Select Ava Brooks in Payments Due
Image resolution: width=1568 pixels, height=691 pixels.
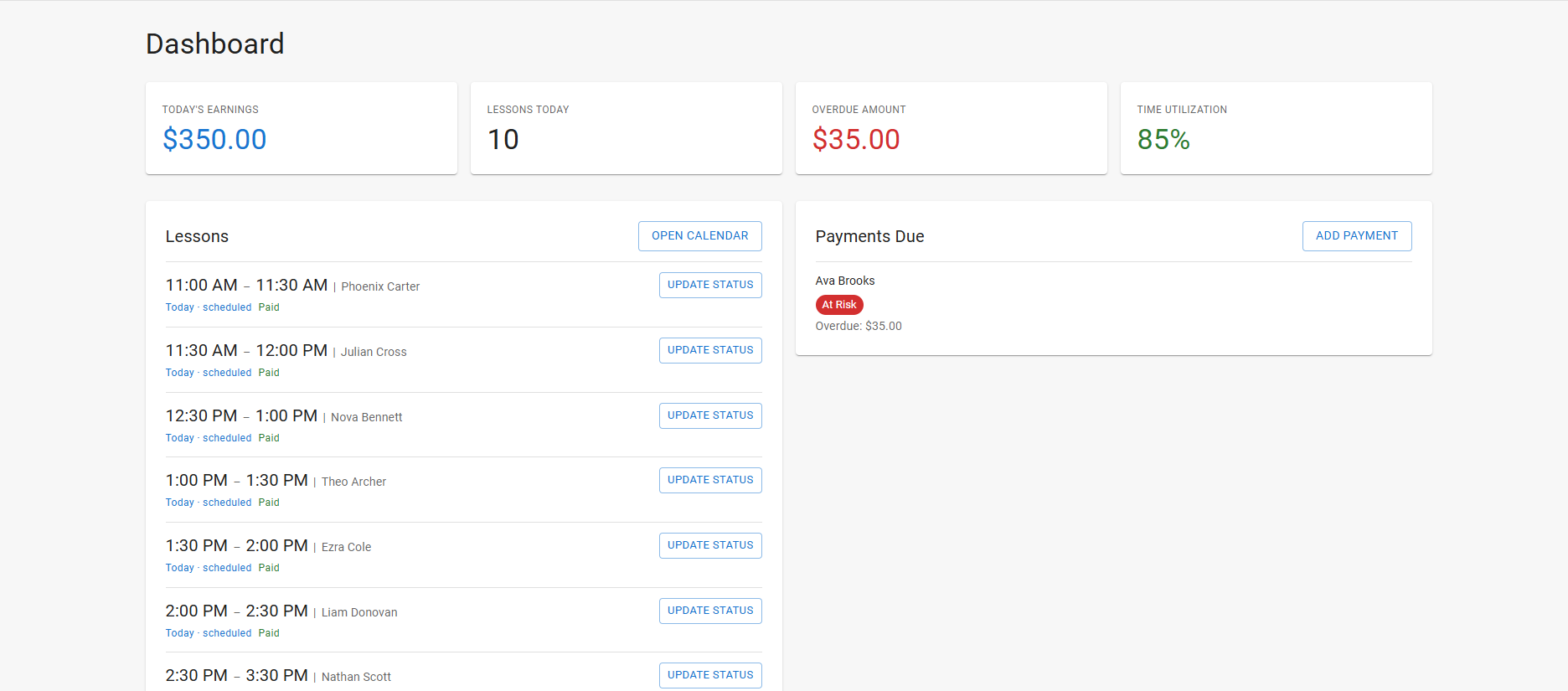844,281
